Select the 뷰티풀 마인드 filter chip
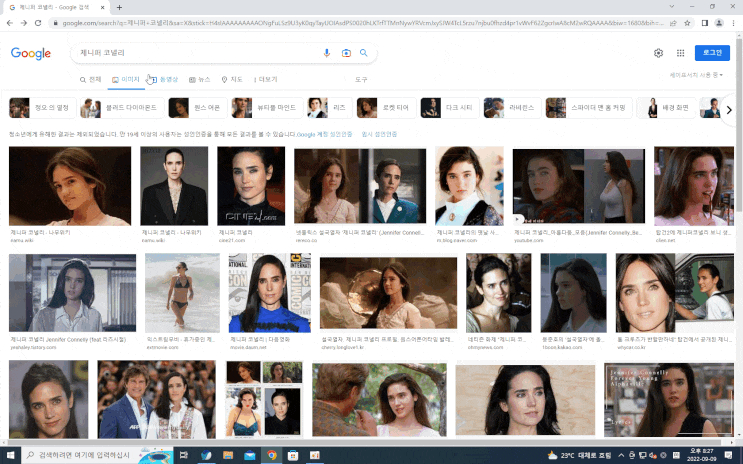The width and height of the screenshot is (743, 464). coord(266,108)
